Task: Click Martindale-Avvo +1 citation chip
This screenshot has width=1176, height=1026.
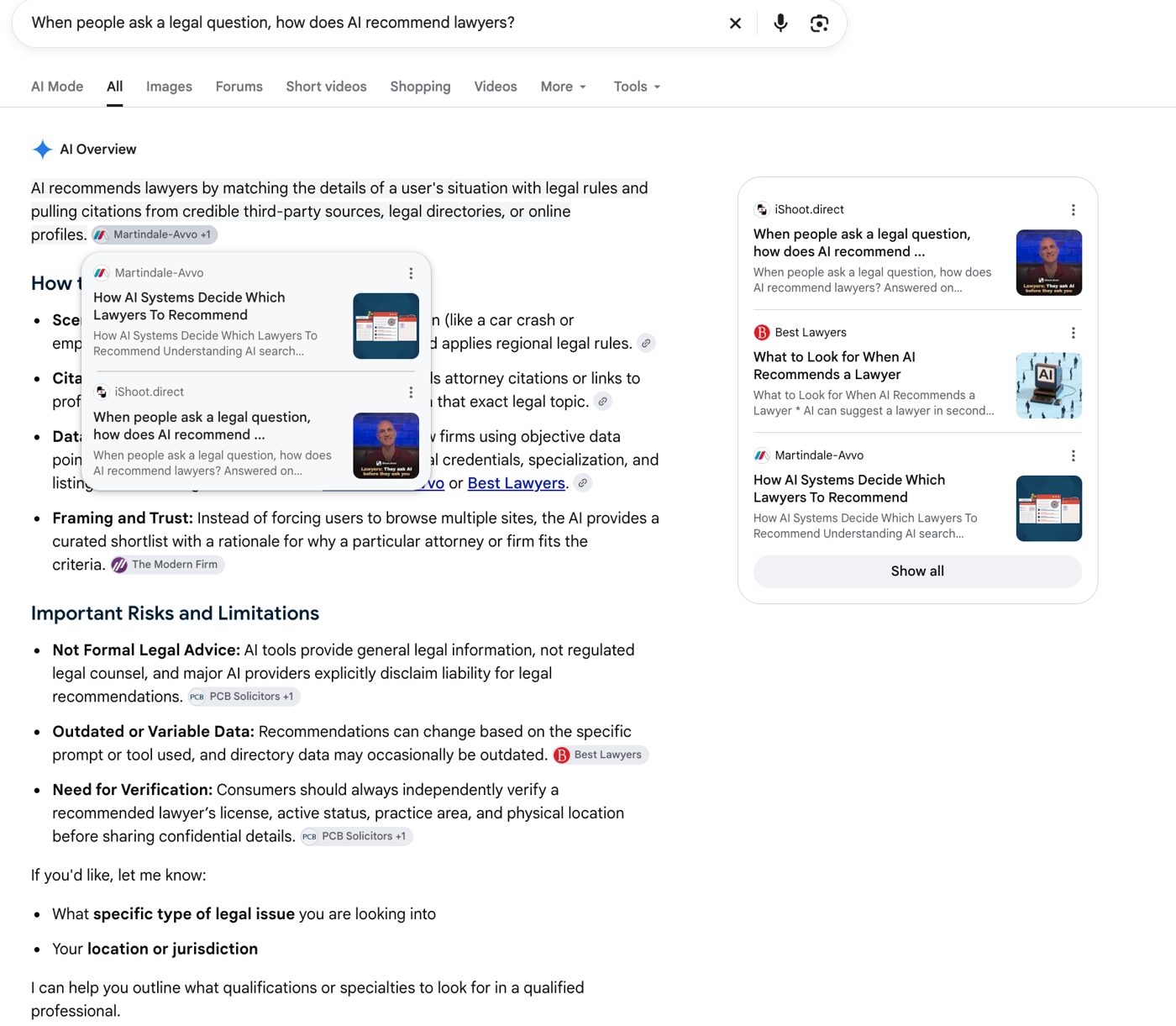Action: [x=155, y=234]
